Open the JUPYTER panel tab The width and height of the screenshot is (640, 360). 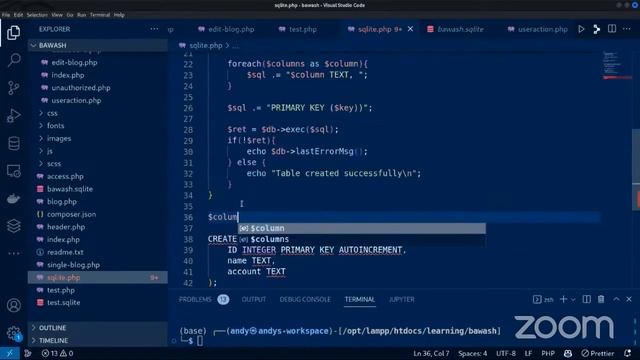(x=402, y=299)
